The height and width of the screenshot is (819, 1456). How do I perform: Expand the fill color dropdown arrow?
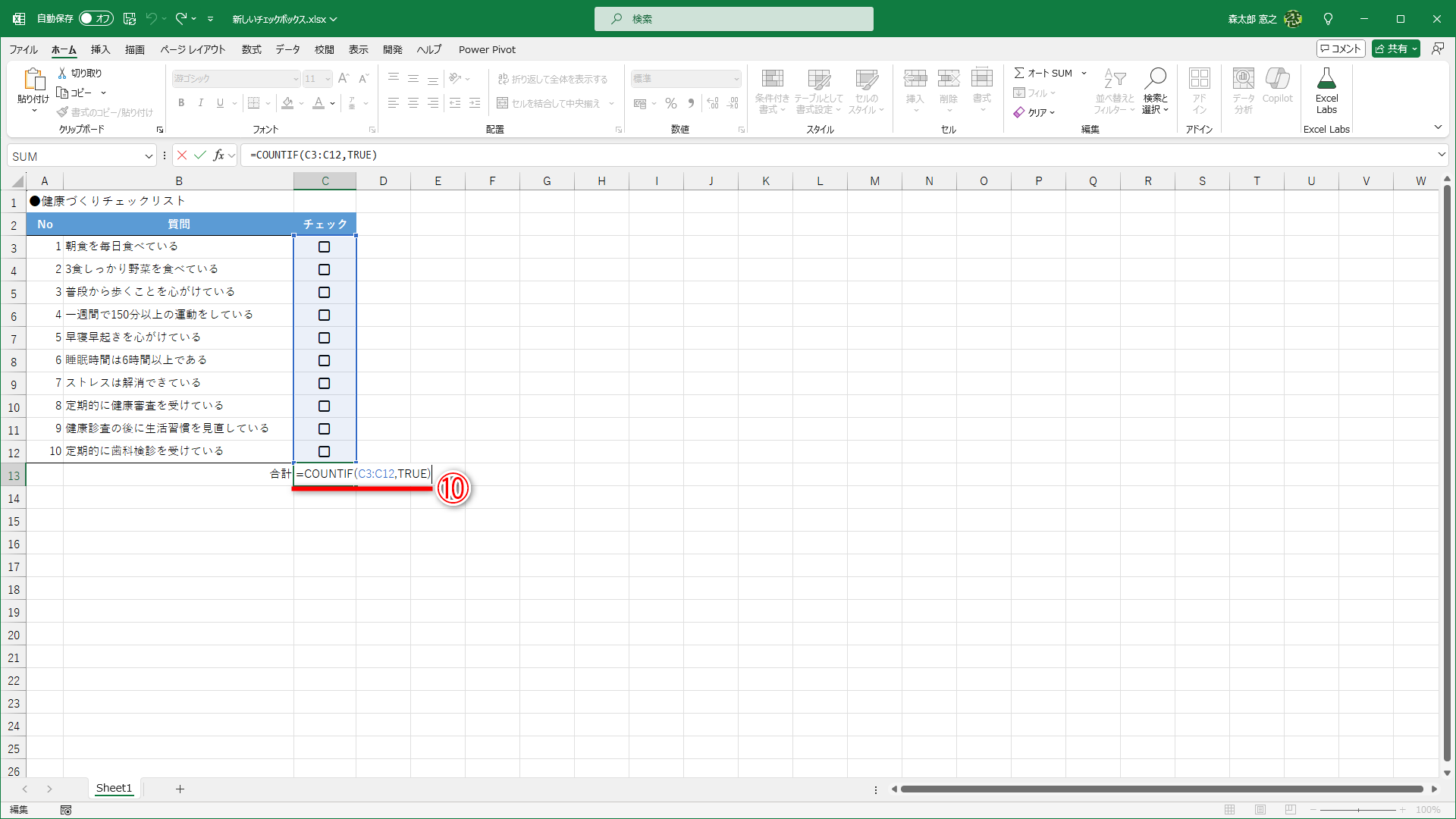click(300, 103)
